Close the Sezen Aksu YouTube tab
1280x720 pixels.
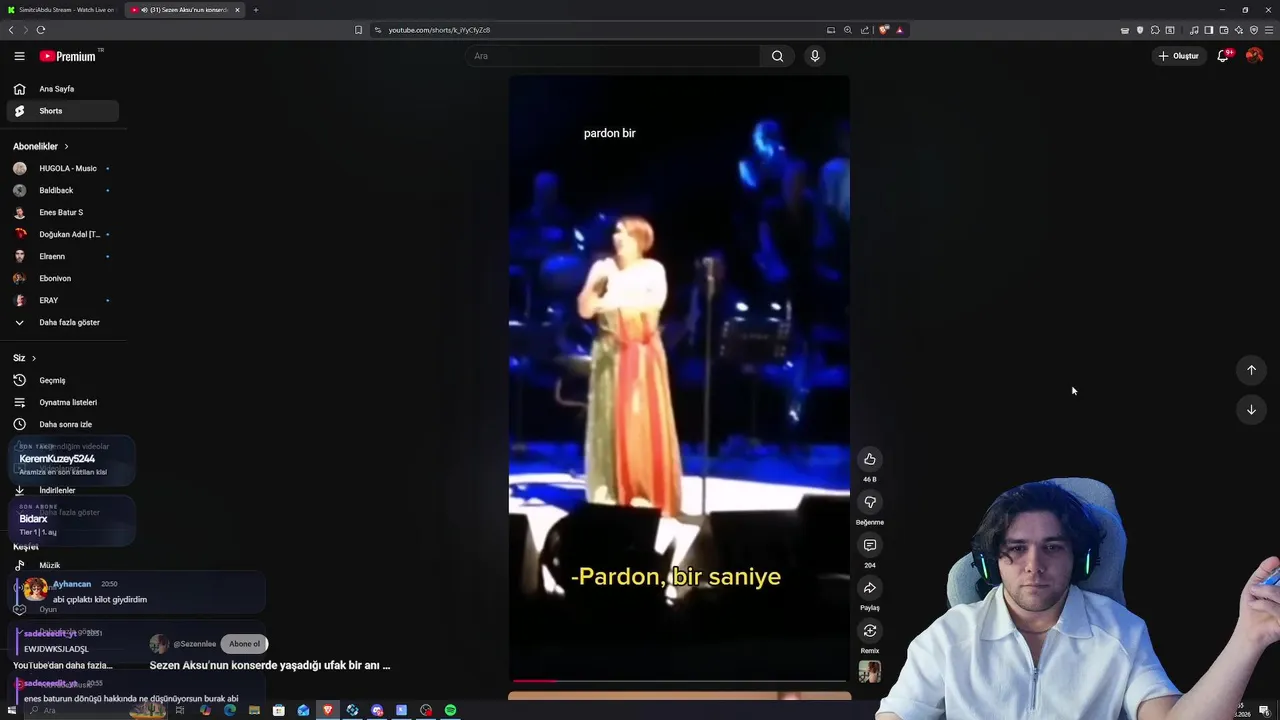click(237, 10)
